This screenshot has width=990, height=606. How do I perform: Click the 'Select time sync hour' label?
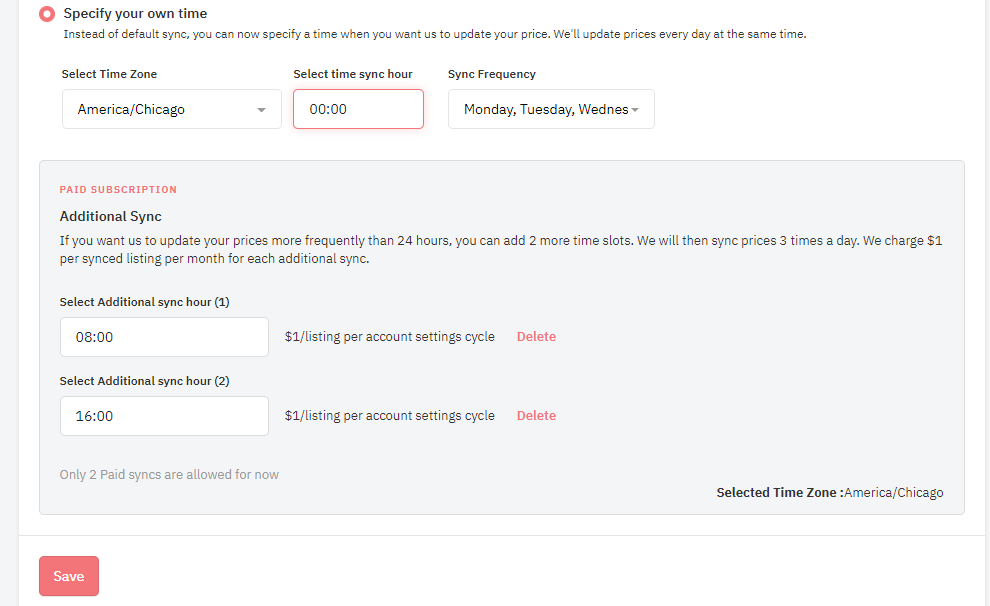[x=353, y=74]
